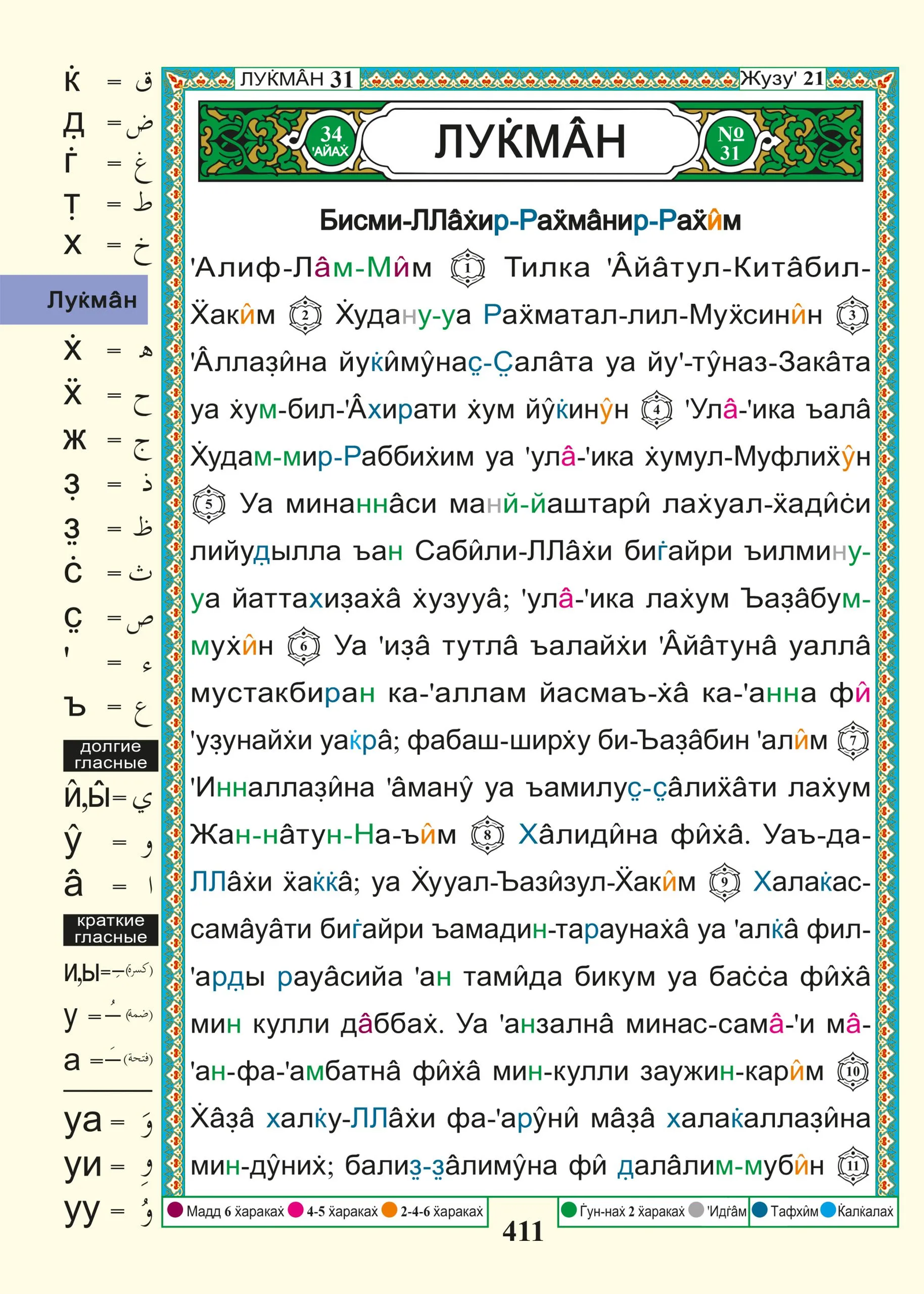Click the ayah 8 verse marker

pos(487,835)
